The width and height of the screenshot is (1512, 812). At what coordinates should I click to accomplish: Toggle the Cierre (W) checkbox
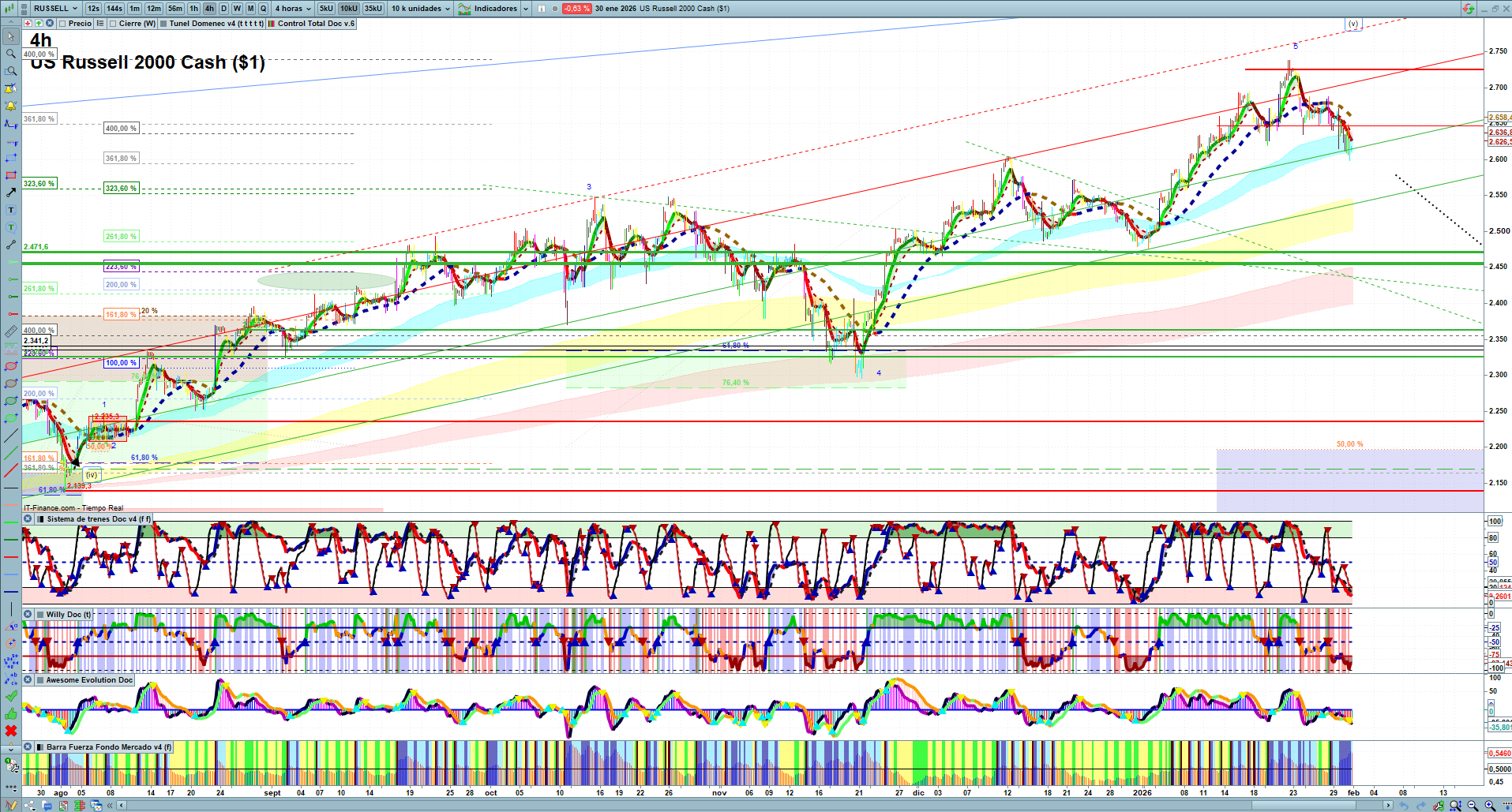tap(113, 24)
